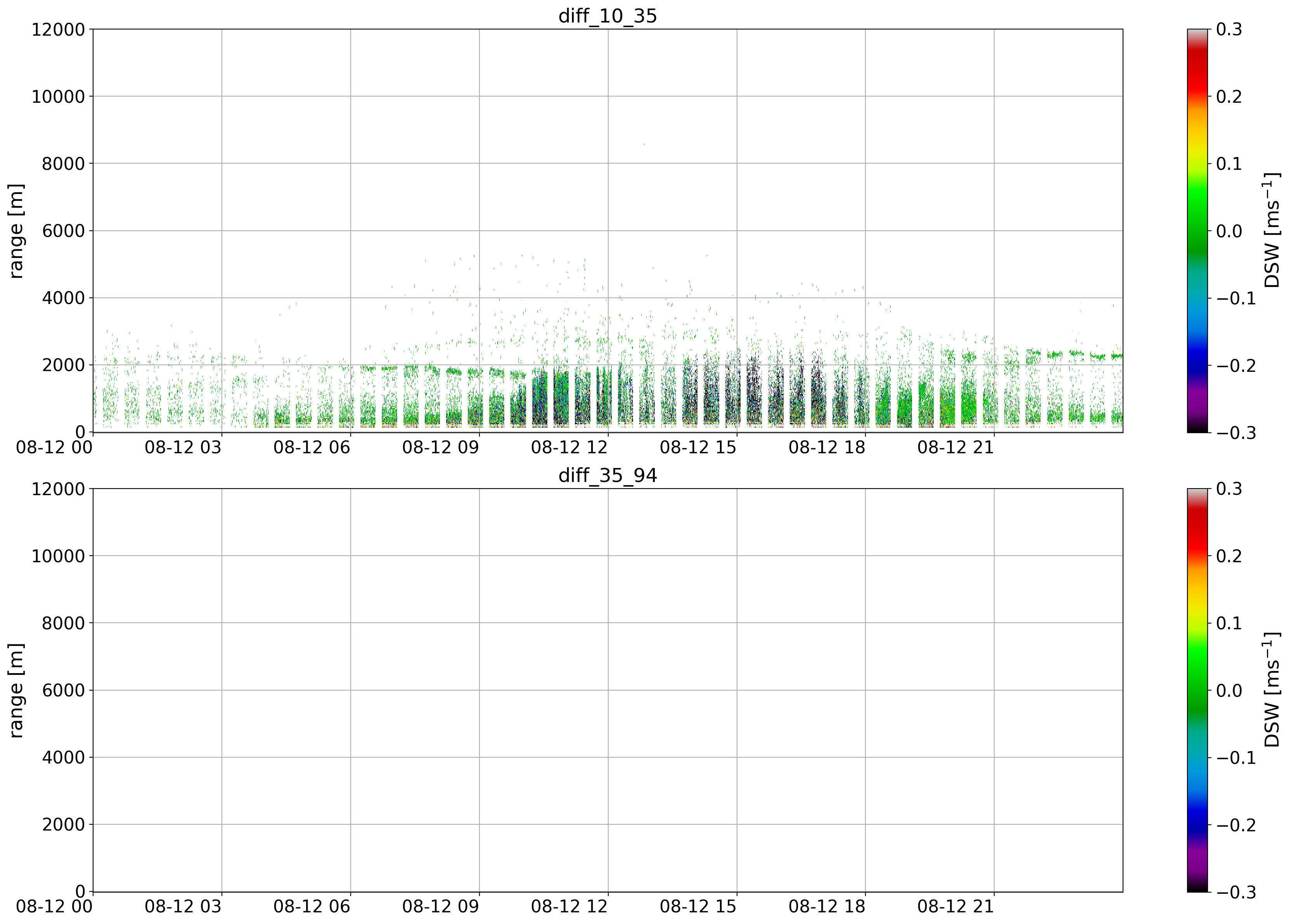Click y-tick "6000" on the diff_35_94 plot

click(x=63, y=691)
